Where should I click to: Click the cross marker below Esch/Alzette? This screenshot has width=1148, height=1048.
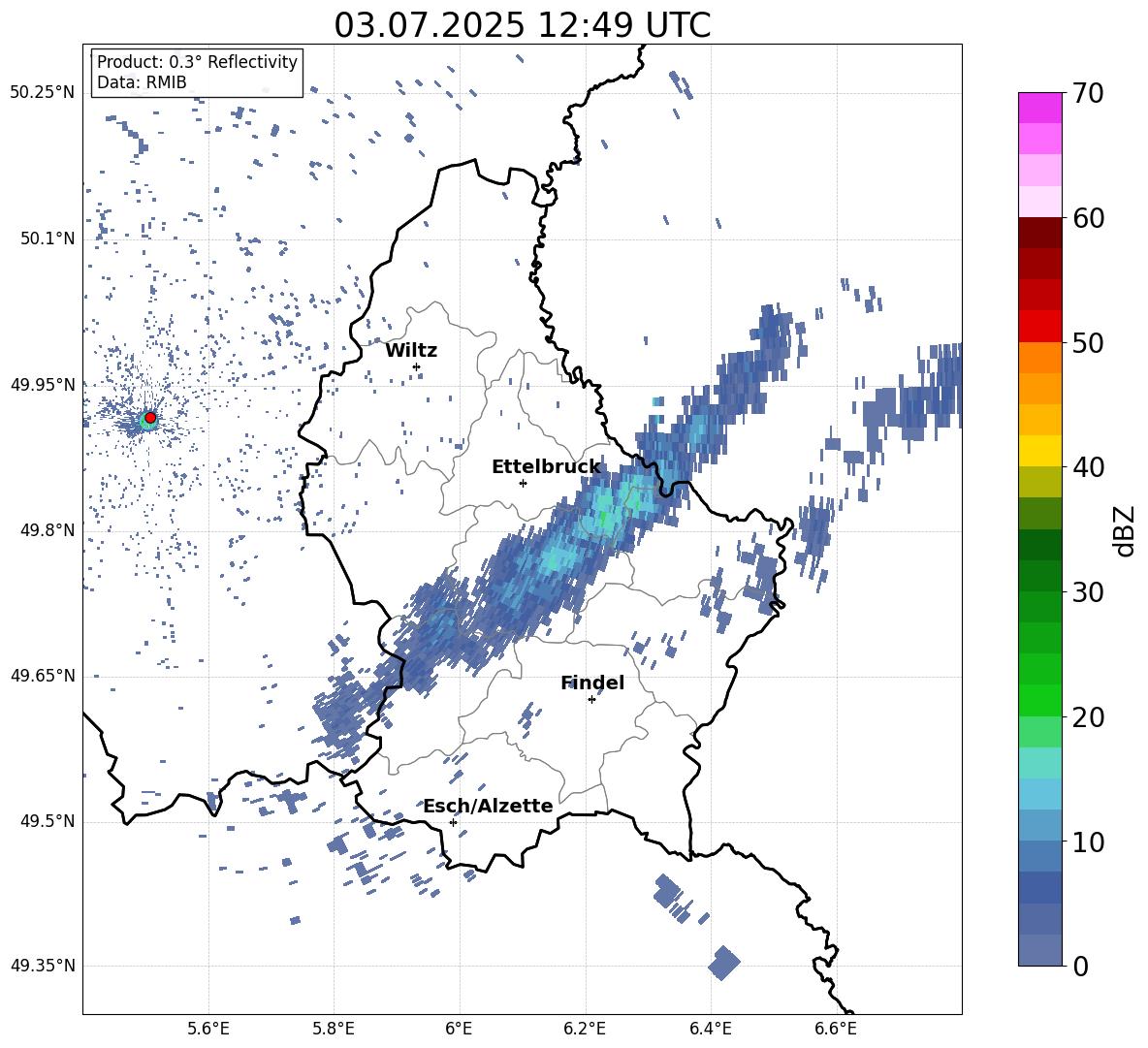click(x=453, y=822)
